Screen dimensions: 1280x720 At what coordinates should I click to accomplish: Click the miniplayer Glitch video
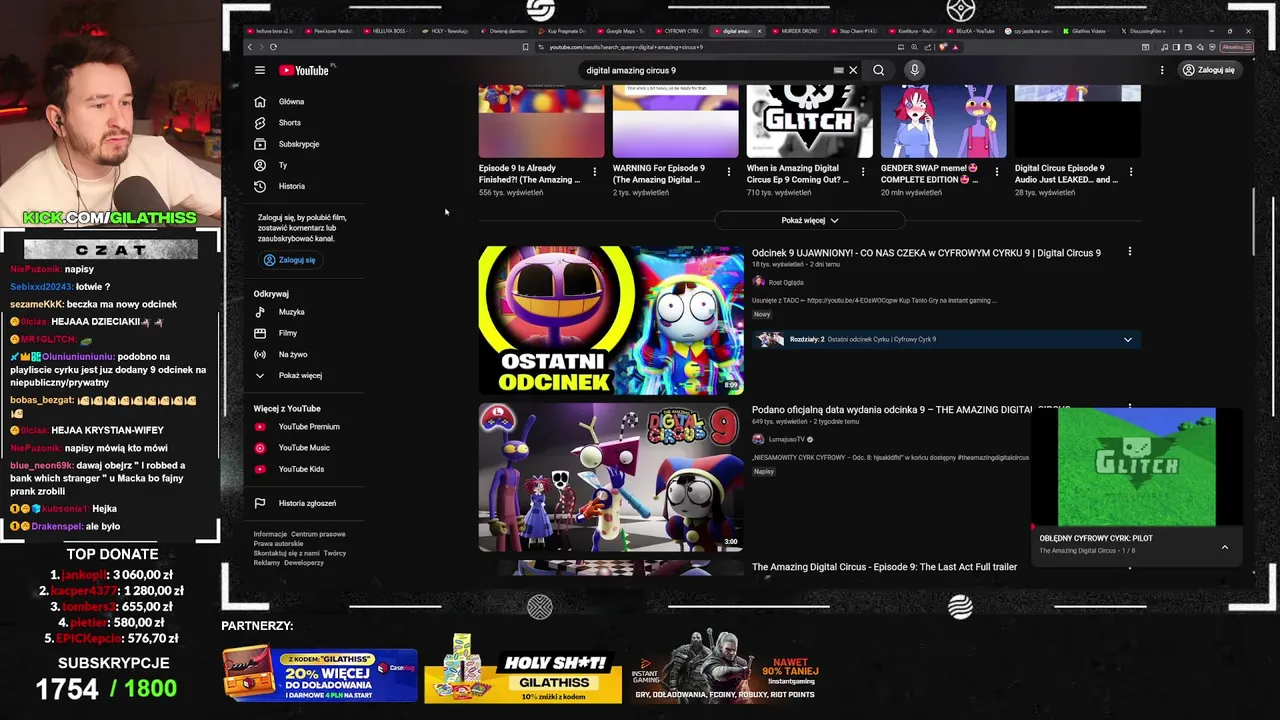pyautogui.click(x=1137, y=467)
